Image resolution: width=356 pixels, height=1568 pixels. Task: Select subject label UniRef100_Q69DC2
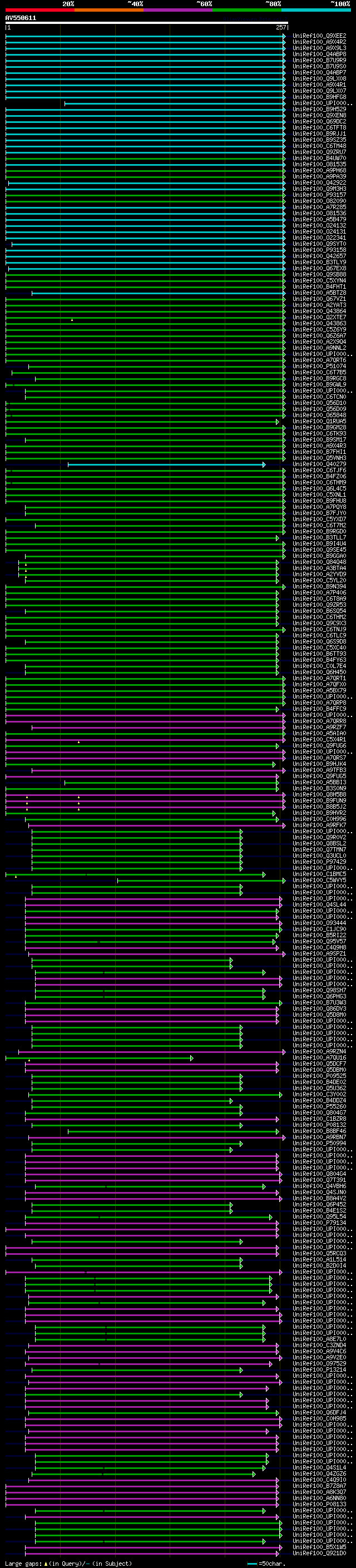click(x=319, y=122)
